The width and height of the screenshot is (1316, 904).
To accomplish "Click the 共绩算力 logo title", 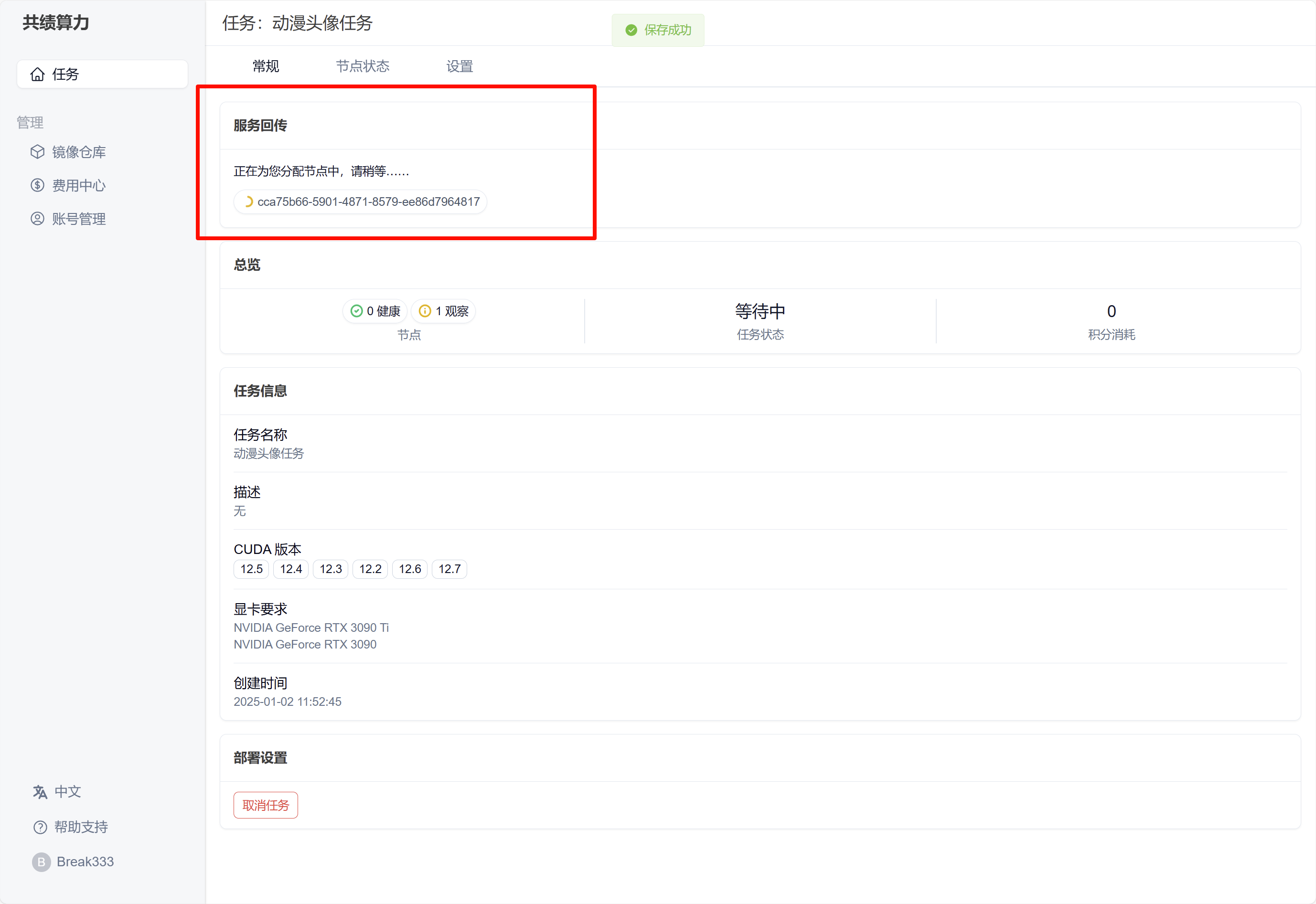I will (56, 22).
